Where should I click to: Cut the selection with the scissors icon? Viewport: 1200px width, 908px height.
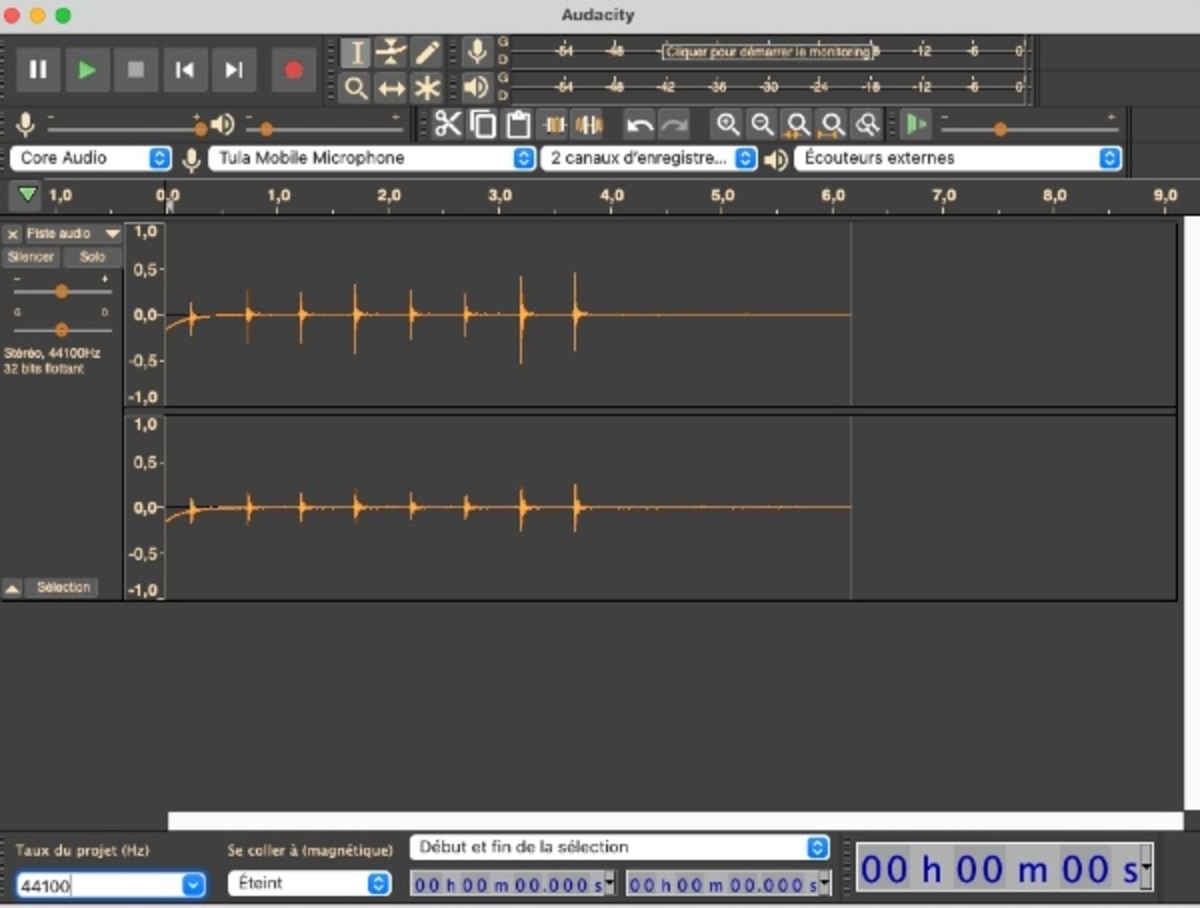(449, 124)
